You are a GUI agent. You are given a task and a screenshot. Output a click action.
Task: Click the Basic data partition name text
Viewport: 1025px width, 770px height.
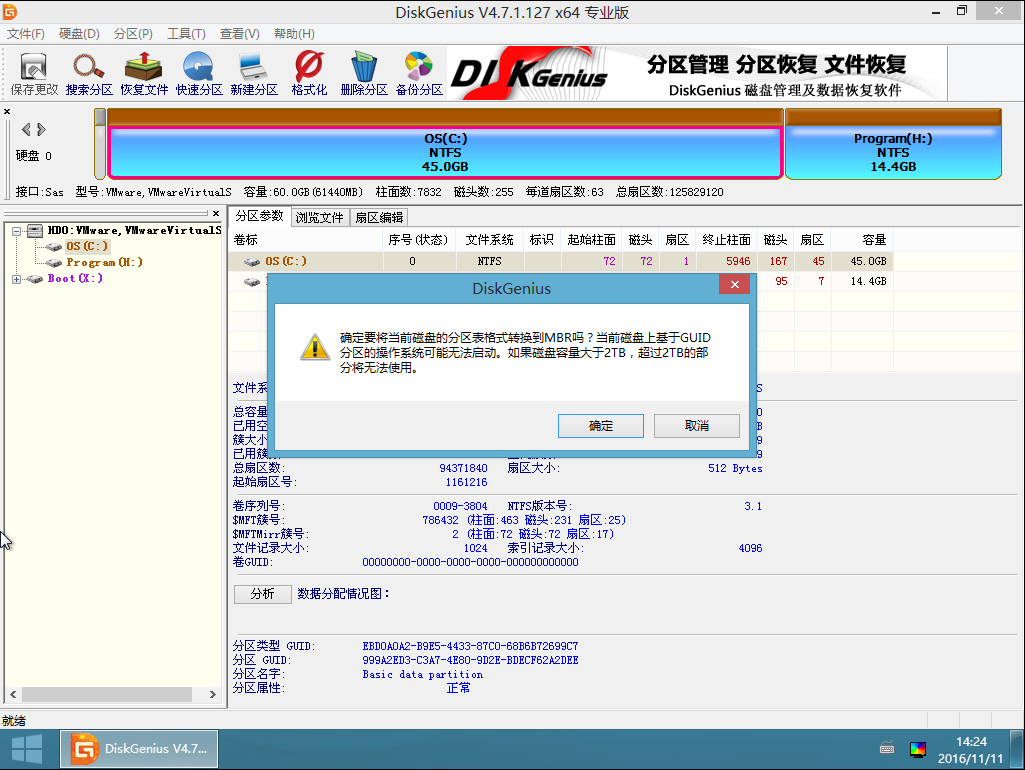point(423,675)
